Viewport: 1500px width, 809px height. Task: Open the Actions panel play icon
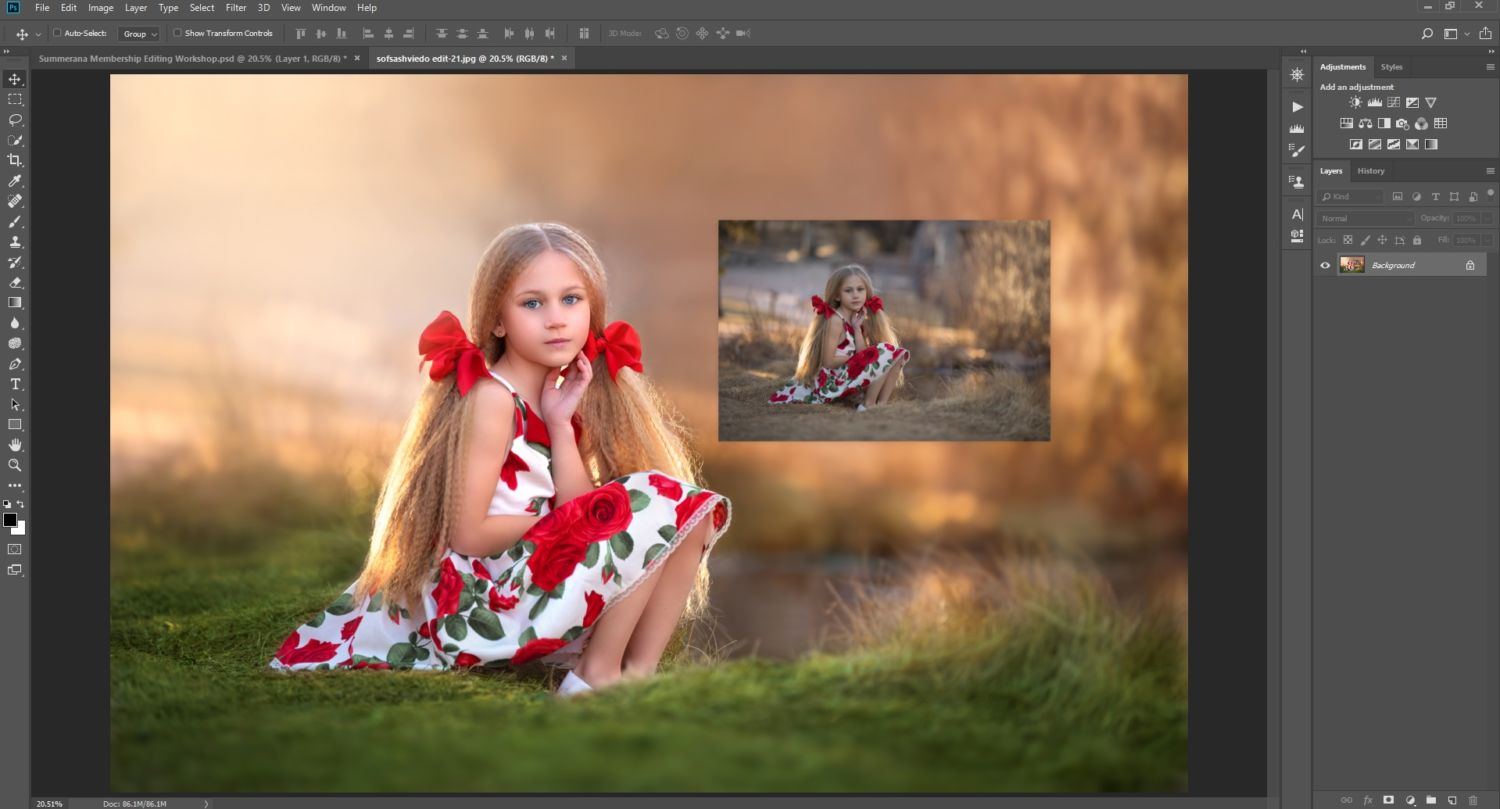click(1297, 106)
